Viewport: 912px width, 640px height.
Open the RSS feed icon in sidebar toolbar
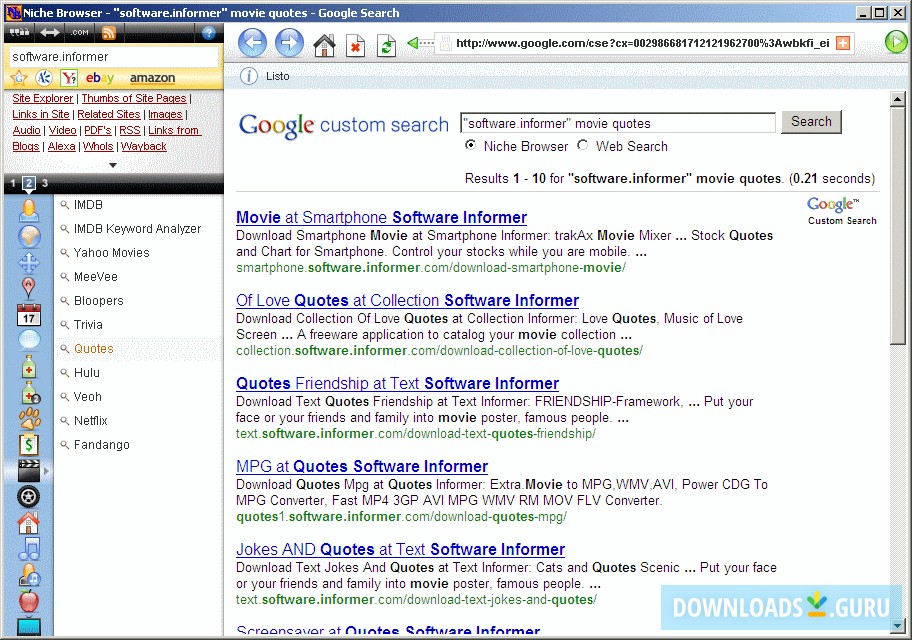tap(109, 33)
